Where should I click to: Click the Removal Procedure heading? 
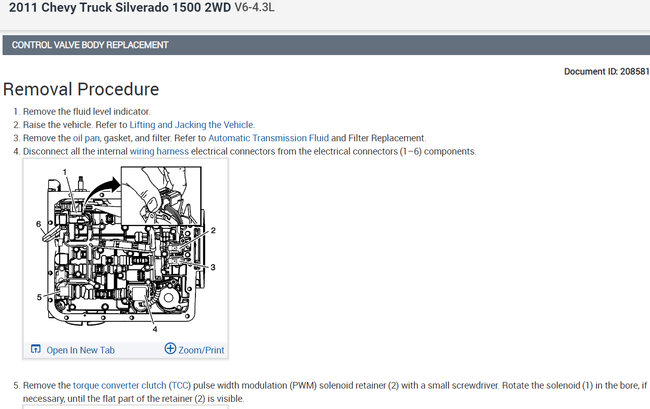[81, 89]
